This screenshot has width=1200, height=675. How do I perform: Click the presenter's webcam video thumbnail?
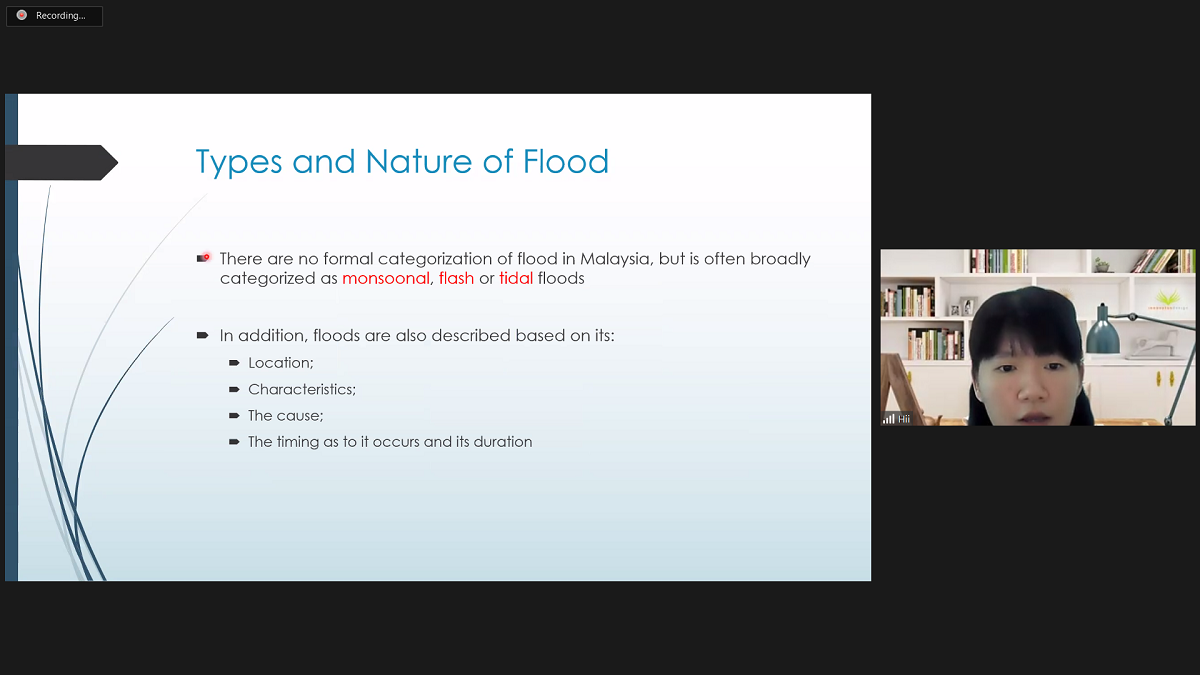pos(1037,337)
